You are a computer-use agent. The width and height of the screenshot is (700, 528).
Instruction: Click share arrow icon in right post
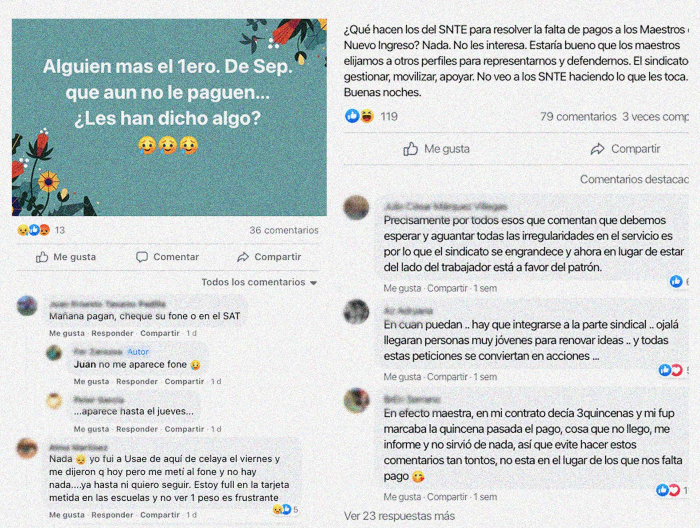tap(597, 149)
